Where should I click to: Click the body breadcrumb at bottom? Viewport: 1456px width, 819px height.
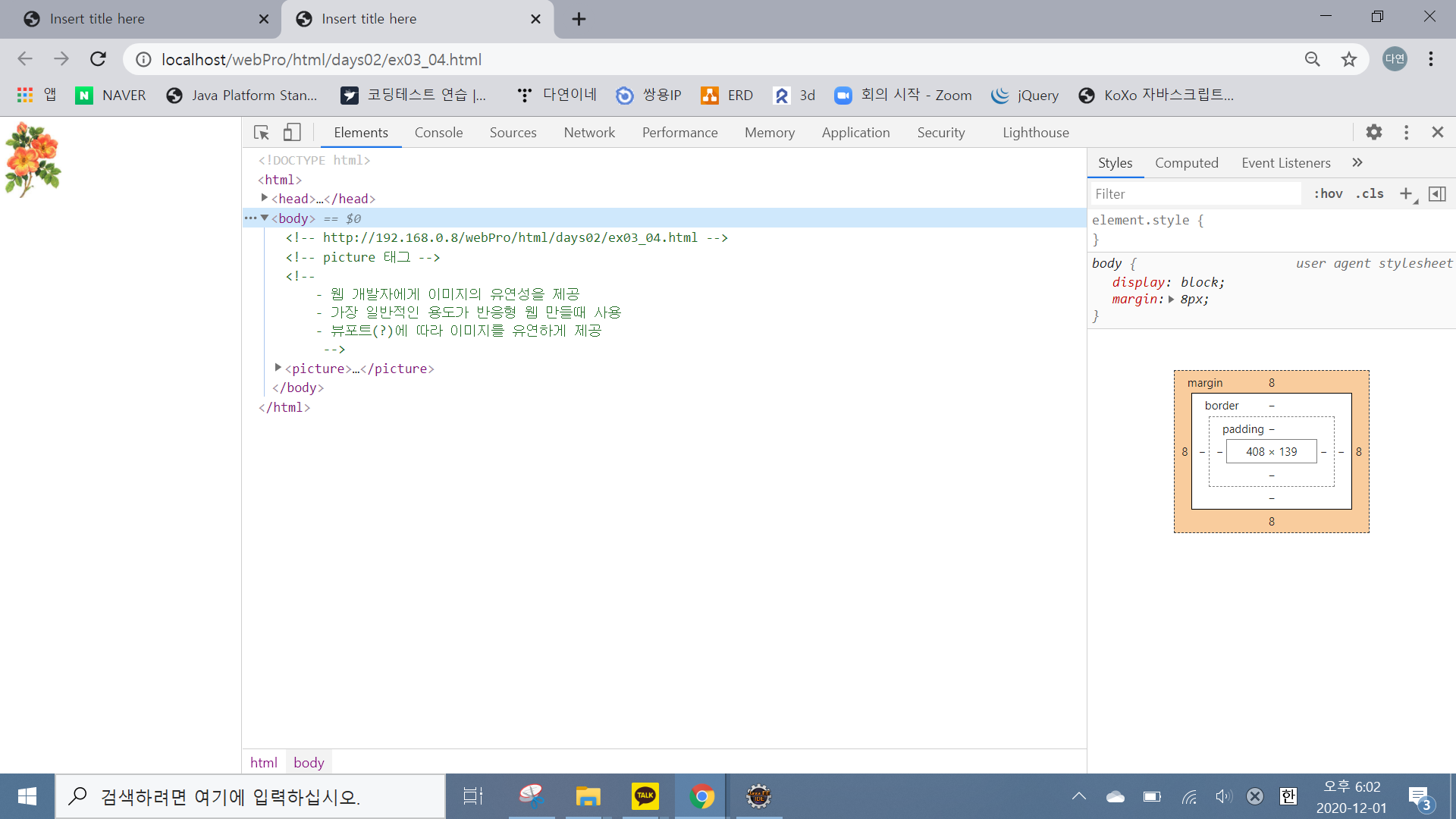pyautogui.click(x=309, y=762)
